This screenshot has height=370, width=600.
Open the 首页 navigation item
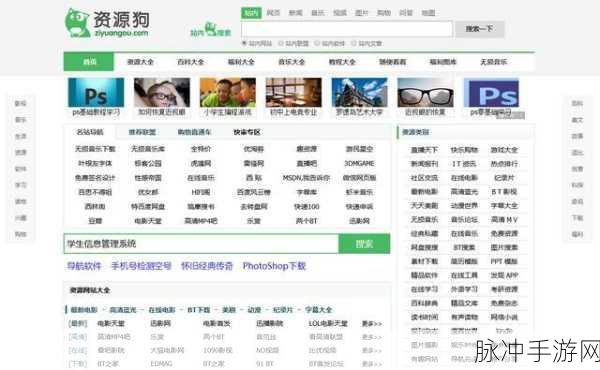click(x=89, y=62)
